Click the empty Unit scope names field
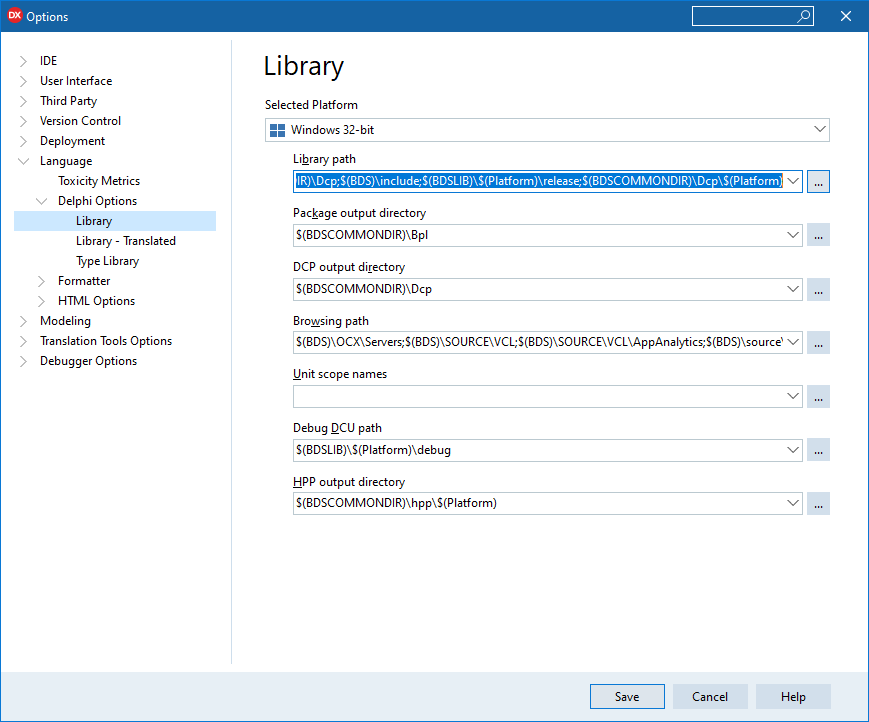869x722 pixels. (x=539, y=396)
